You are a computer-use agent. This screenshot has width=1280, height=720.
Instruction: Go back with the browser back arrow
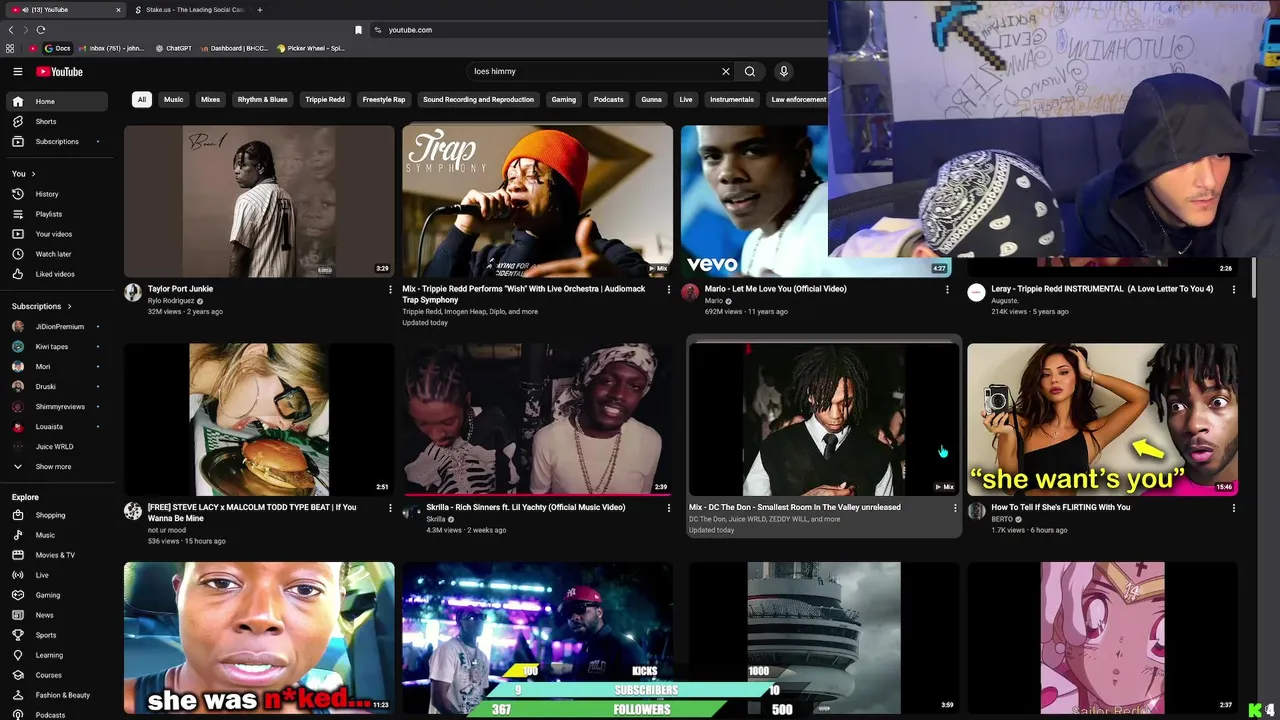click(x=11, y=30)
